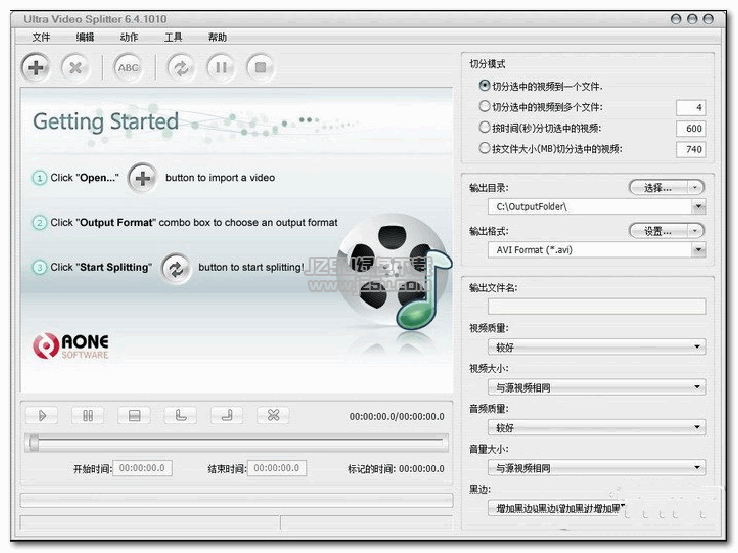Viewport: 738px width, 553px height.
Task: Open the 文件 menu
Action: pos(41,37)
